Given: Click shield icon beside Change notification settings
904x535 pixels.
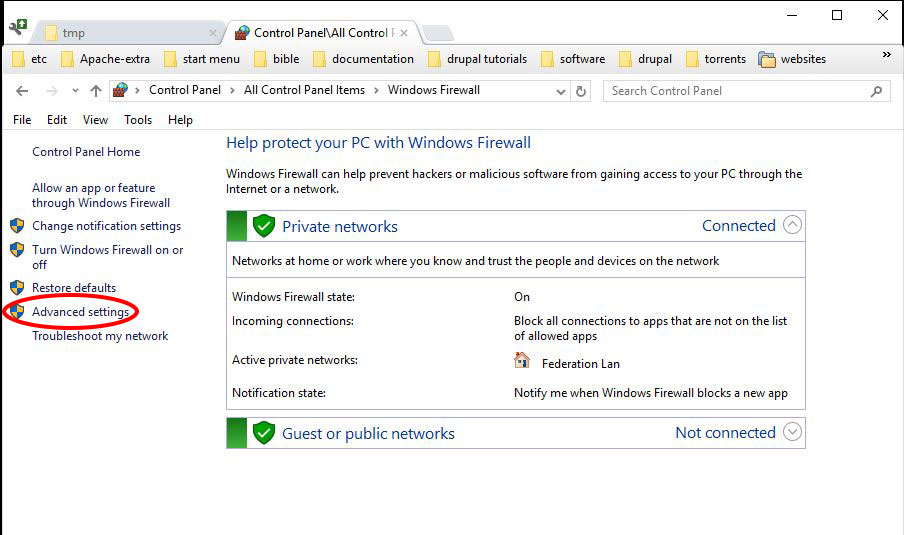Looking at the screenshot, I should tap(17, 225).
